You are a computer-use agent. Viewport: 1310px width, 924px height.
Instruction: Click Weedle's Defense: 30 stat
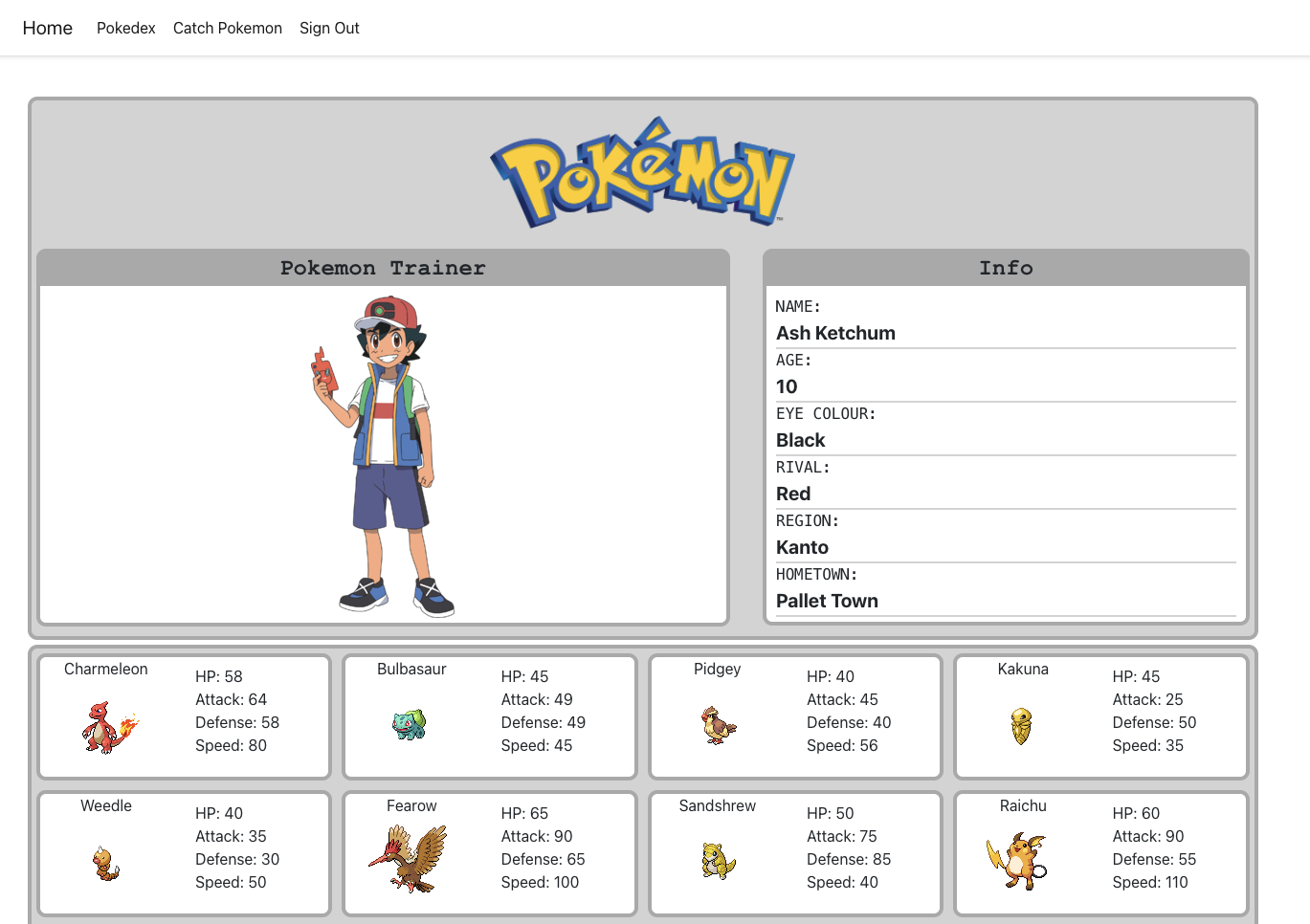coord(237,859)
